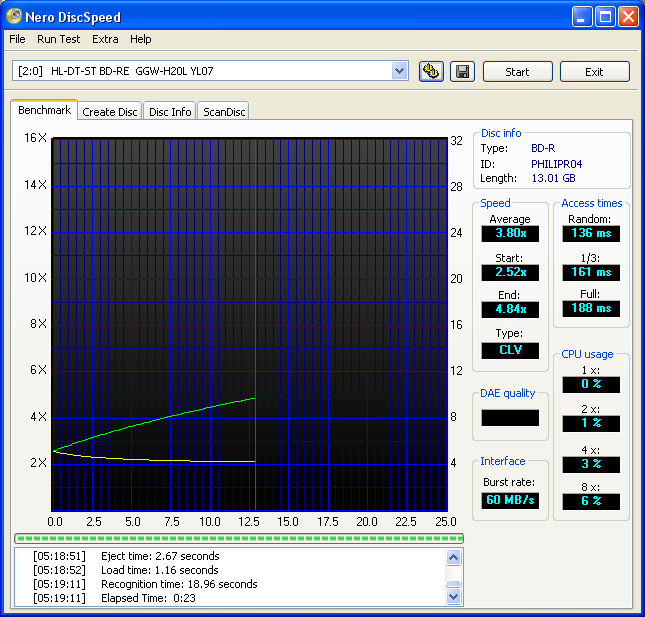The width and height of the screenshot is (645, 617).
Task: Click the Exit button
Action: (594, 72)
